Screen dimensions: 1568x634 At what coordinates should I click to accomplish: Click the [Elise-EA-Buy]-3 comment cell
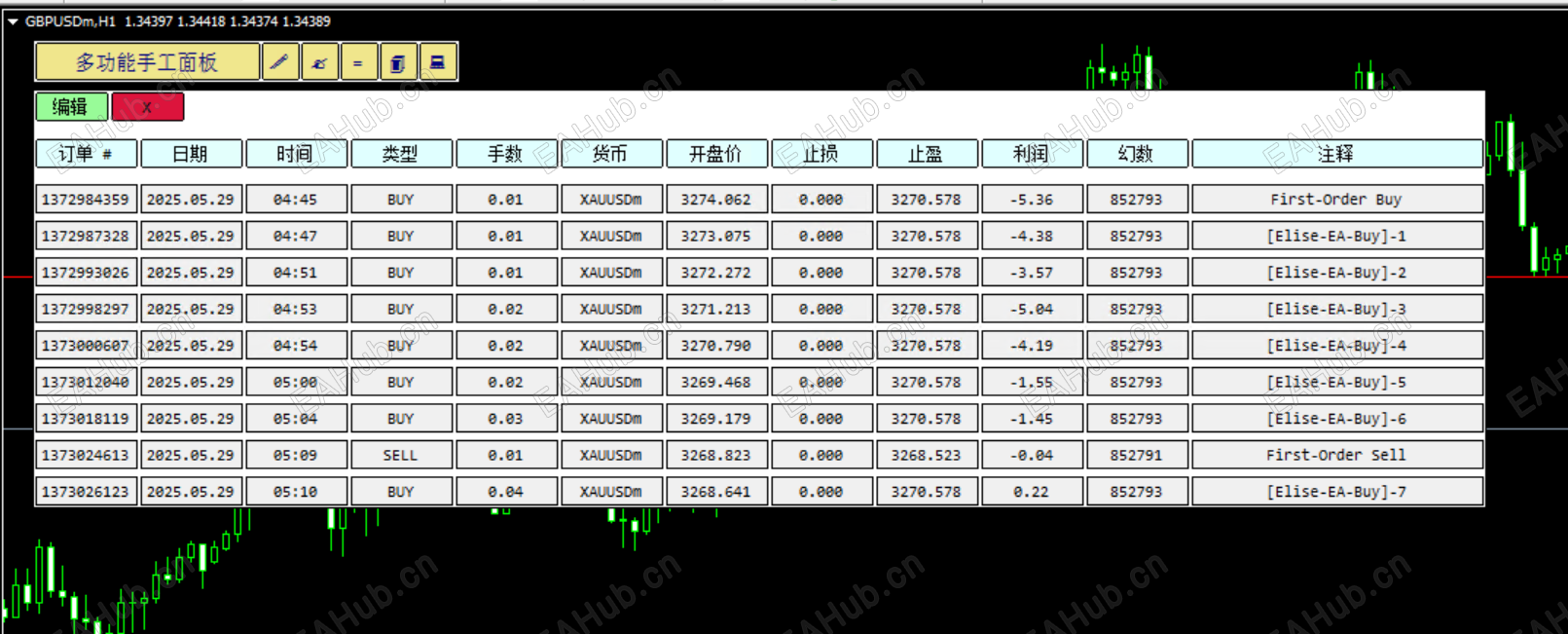1337,309
